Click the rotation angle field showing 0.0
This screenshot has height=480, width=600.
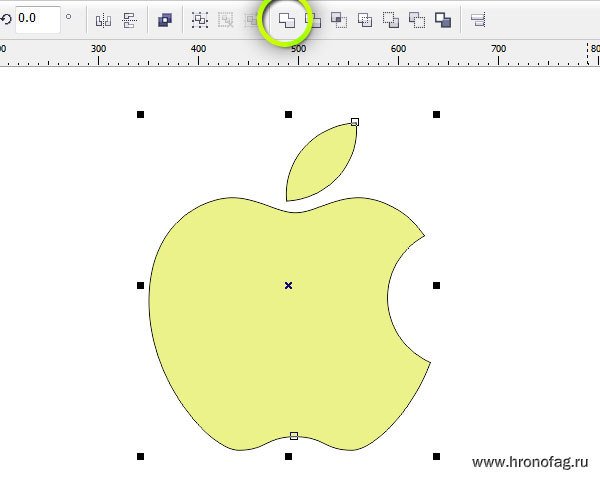pyautogui.click(x=38, y=19)
